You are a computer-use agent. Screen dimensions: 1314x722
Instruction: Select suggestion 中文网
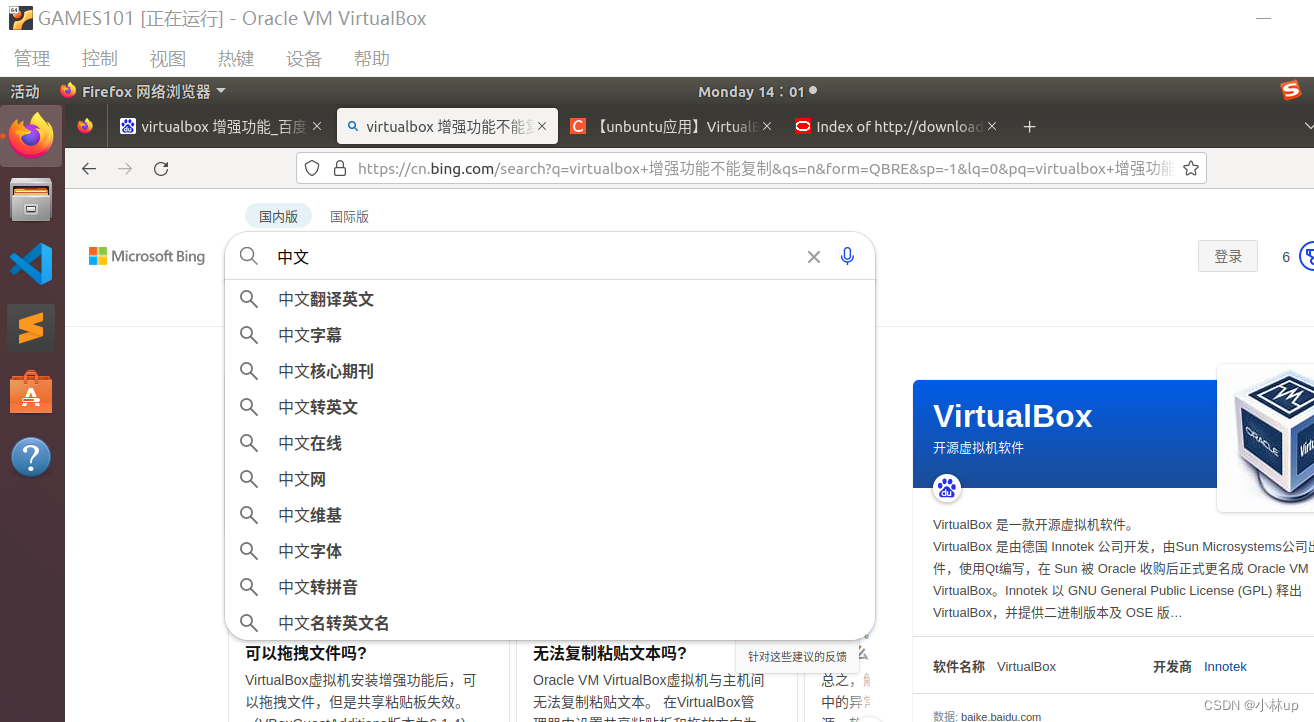550,479
